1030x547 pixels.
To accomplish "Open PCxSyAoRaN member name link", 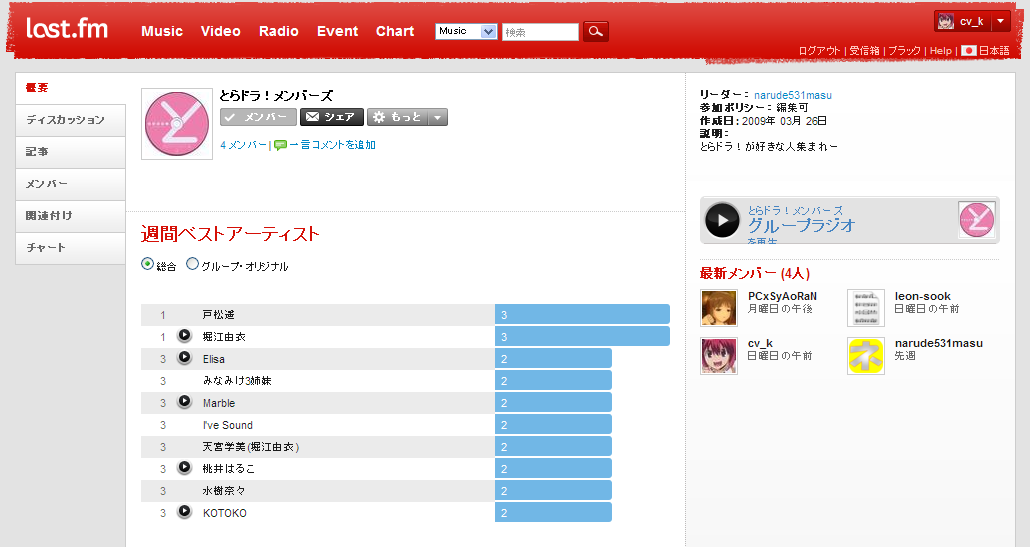I will pyautogui.click(x=782, y=296).
